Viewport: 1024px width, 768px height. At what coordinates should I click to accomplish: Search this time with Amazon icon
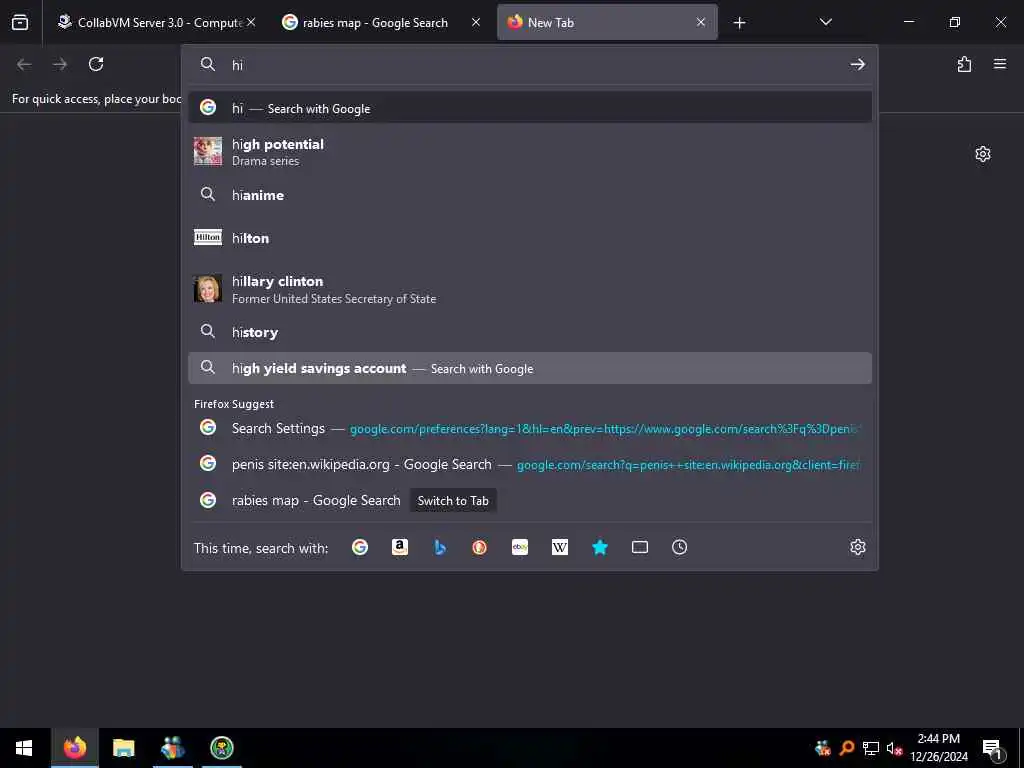(x=400, y=547)
